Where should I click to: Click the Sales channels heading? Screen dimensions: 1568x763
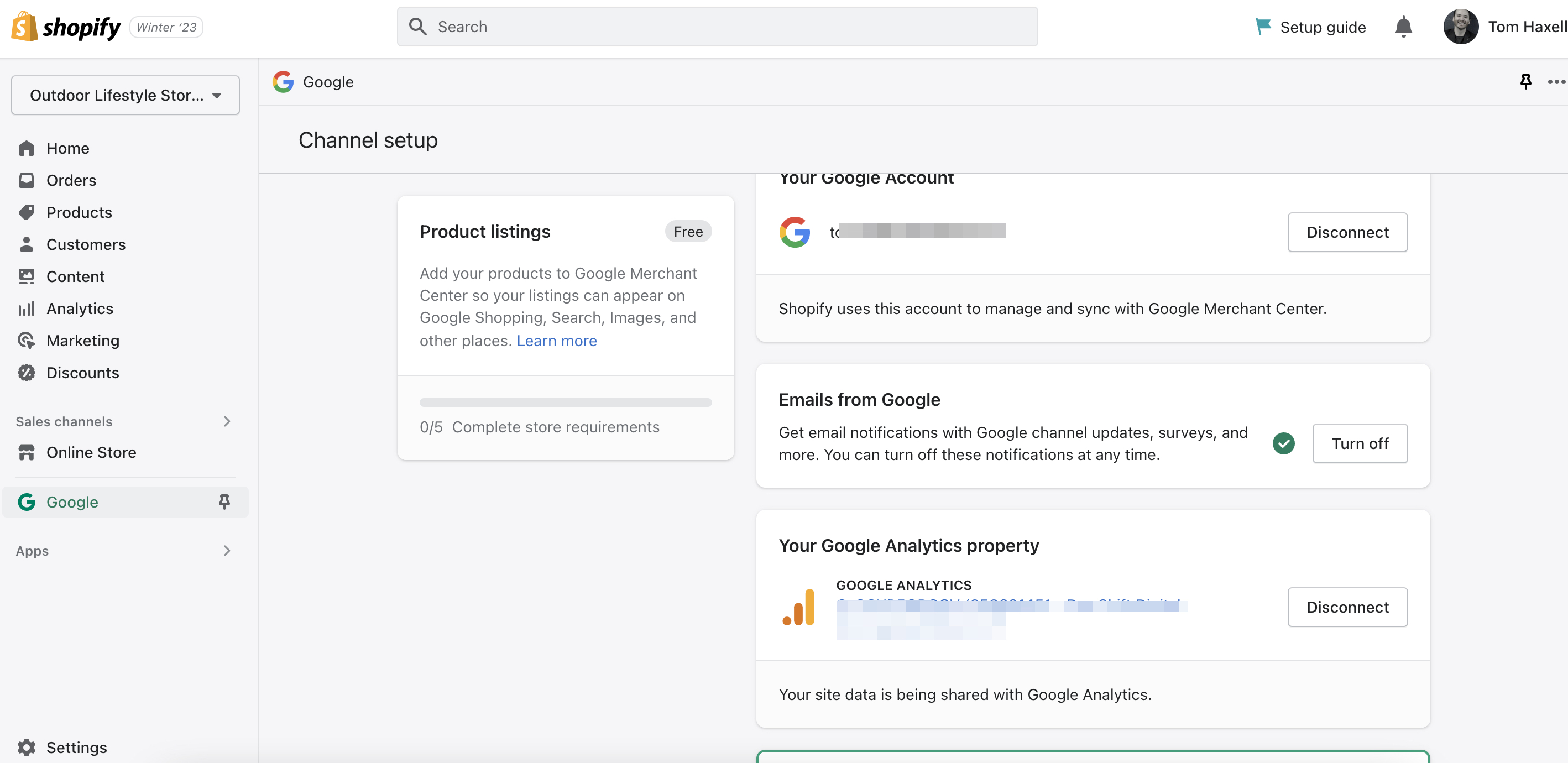[x=64, y=421]
